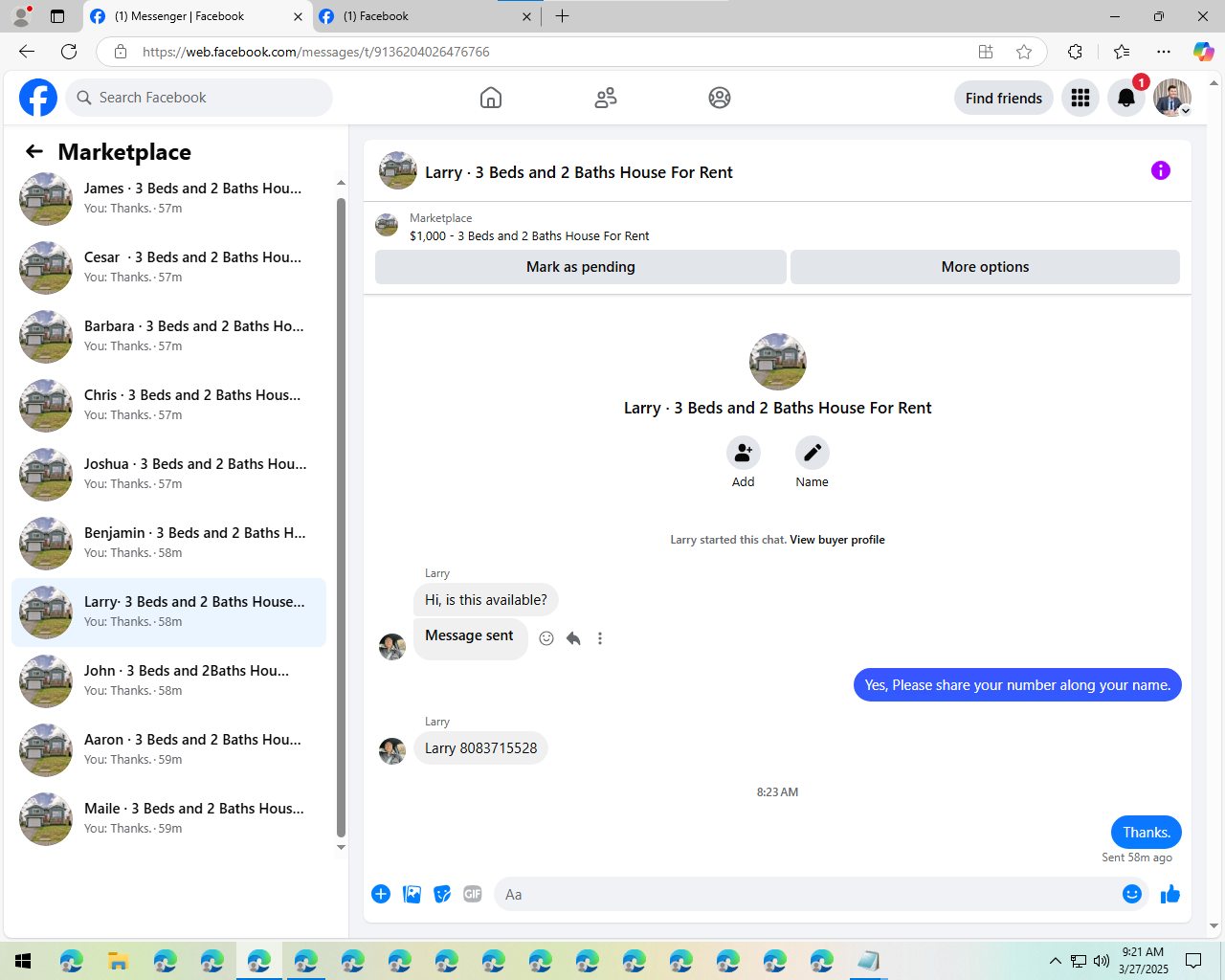
Task: Open the Joshua conversation
Action: coord(168,475)
